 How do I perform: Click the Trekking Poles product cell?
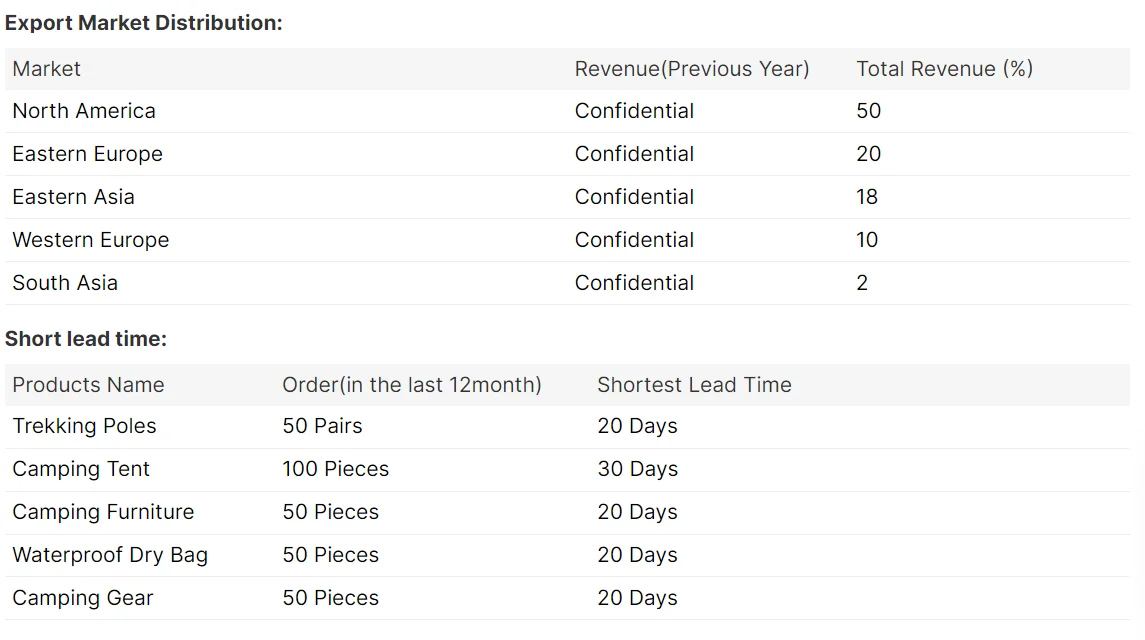[x=84, y=426]
